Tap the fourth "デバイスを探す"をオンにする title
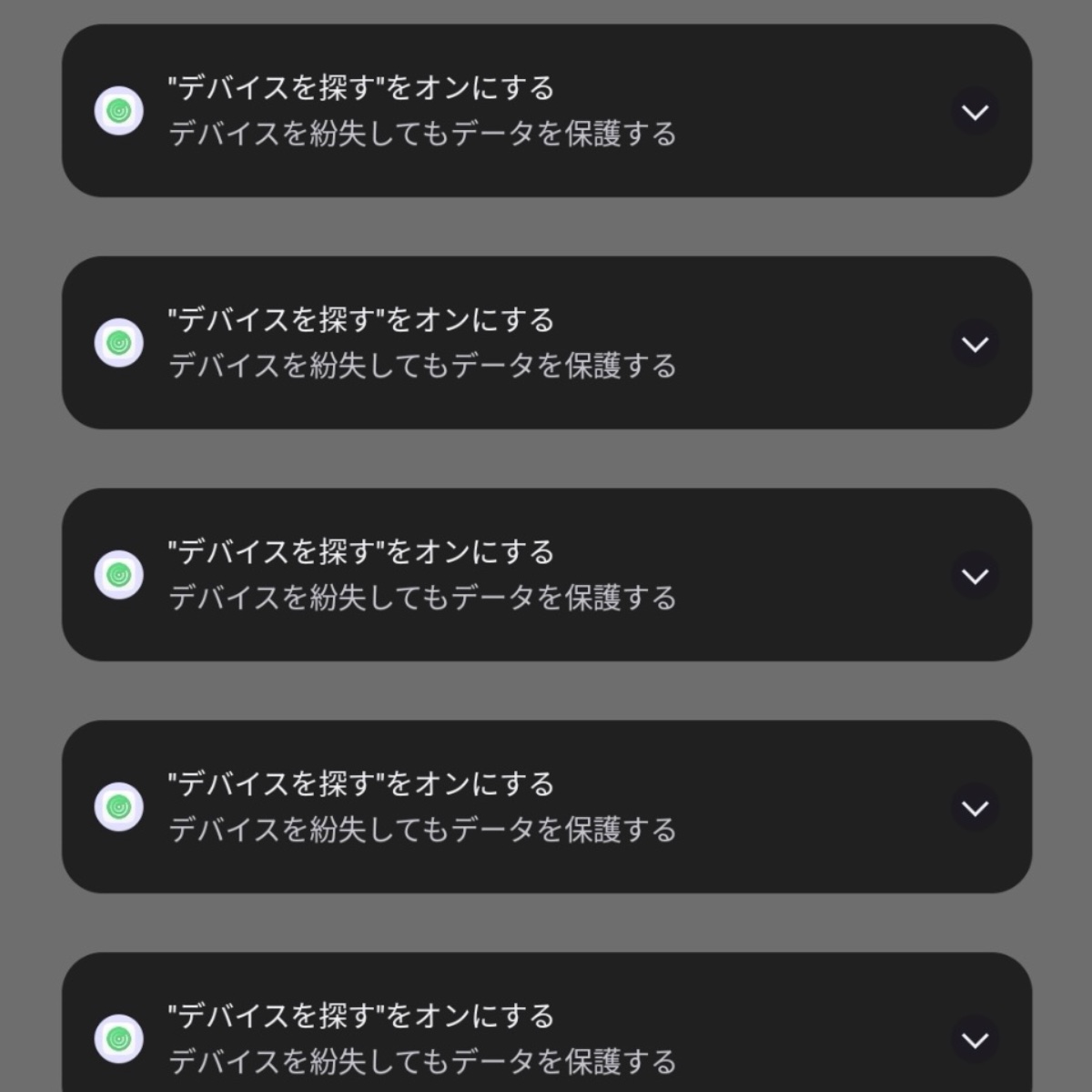 click(x=361, y=784)
